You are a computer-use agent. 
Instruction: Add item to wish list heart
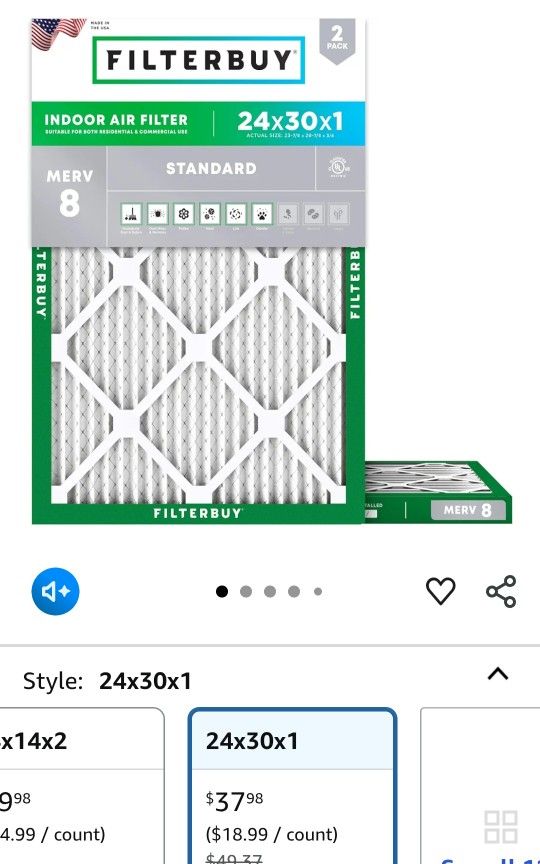pyautogui.click(x=441, y=591)
